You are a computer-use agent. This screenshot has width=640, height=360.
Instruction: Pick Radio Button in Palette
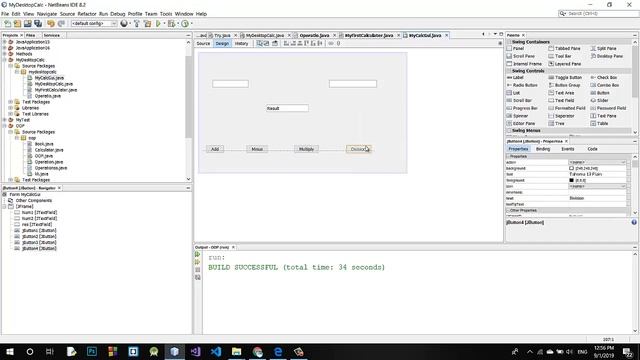[522, 85]
